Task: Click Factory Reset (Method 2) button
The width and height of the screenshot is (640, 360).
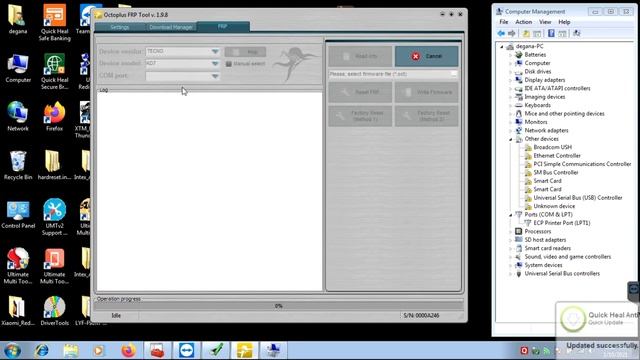Action: (x=427, y=116)
